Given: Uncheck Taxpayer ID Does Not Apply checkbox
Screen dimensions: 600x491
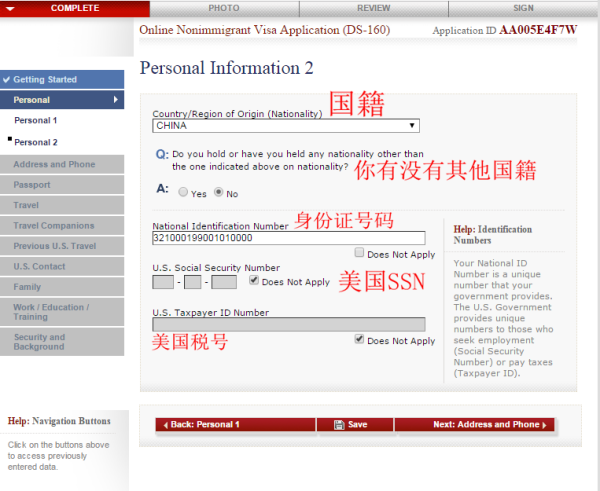Looking at the screenshot, I should 359,340.
